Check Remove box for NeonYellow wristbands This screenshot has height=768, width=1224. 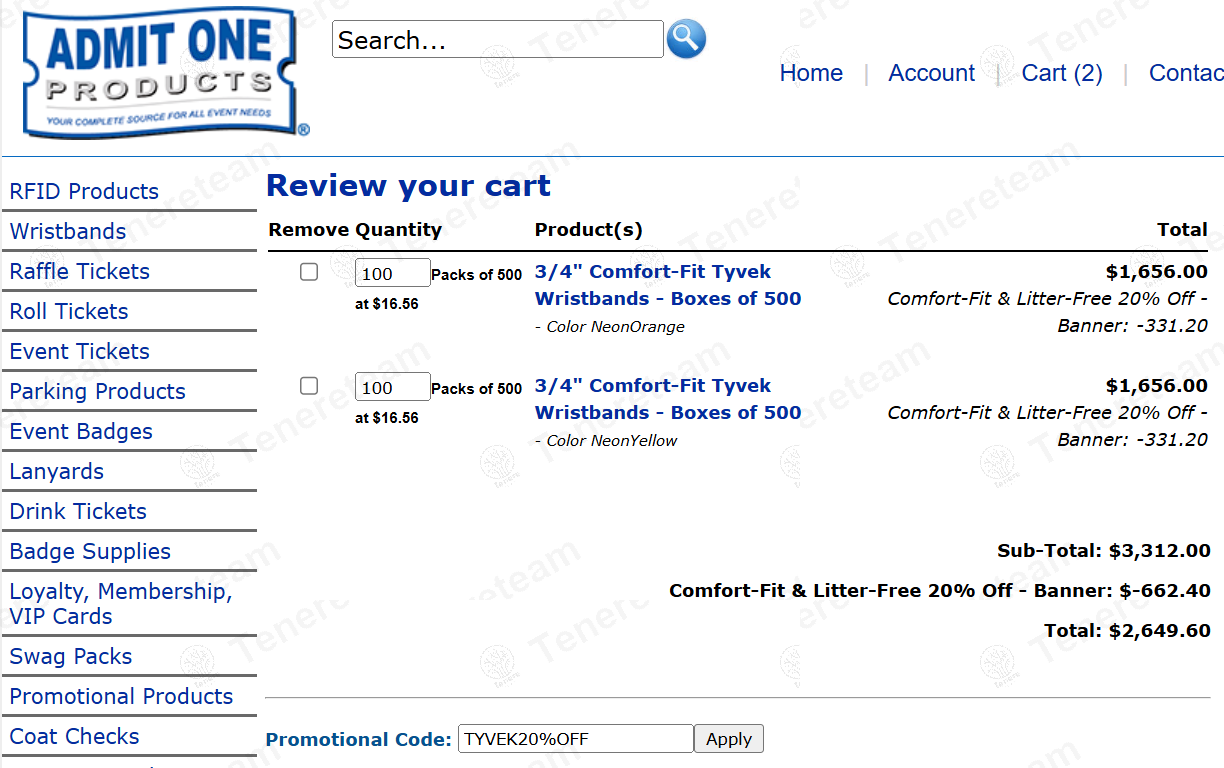tap(309, 386)
